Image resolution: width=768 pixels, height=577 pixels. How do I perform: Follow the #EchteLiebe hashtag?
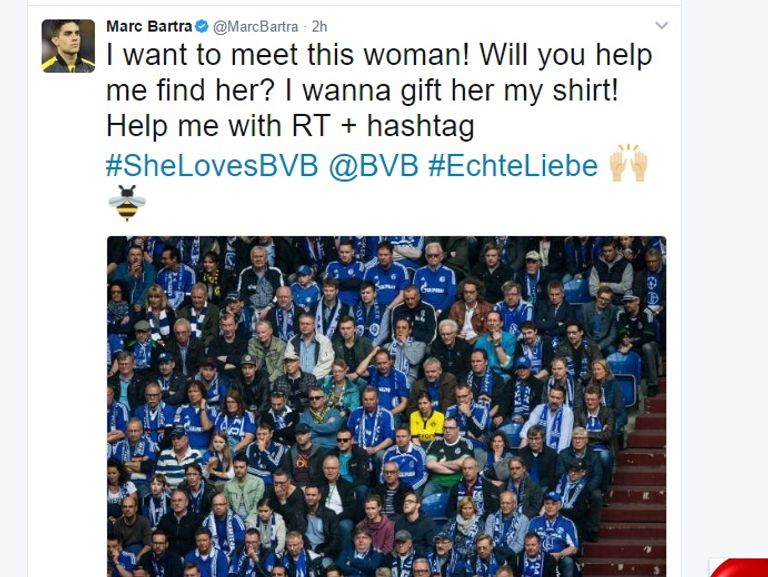[513, 165]
